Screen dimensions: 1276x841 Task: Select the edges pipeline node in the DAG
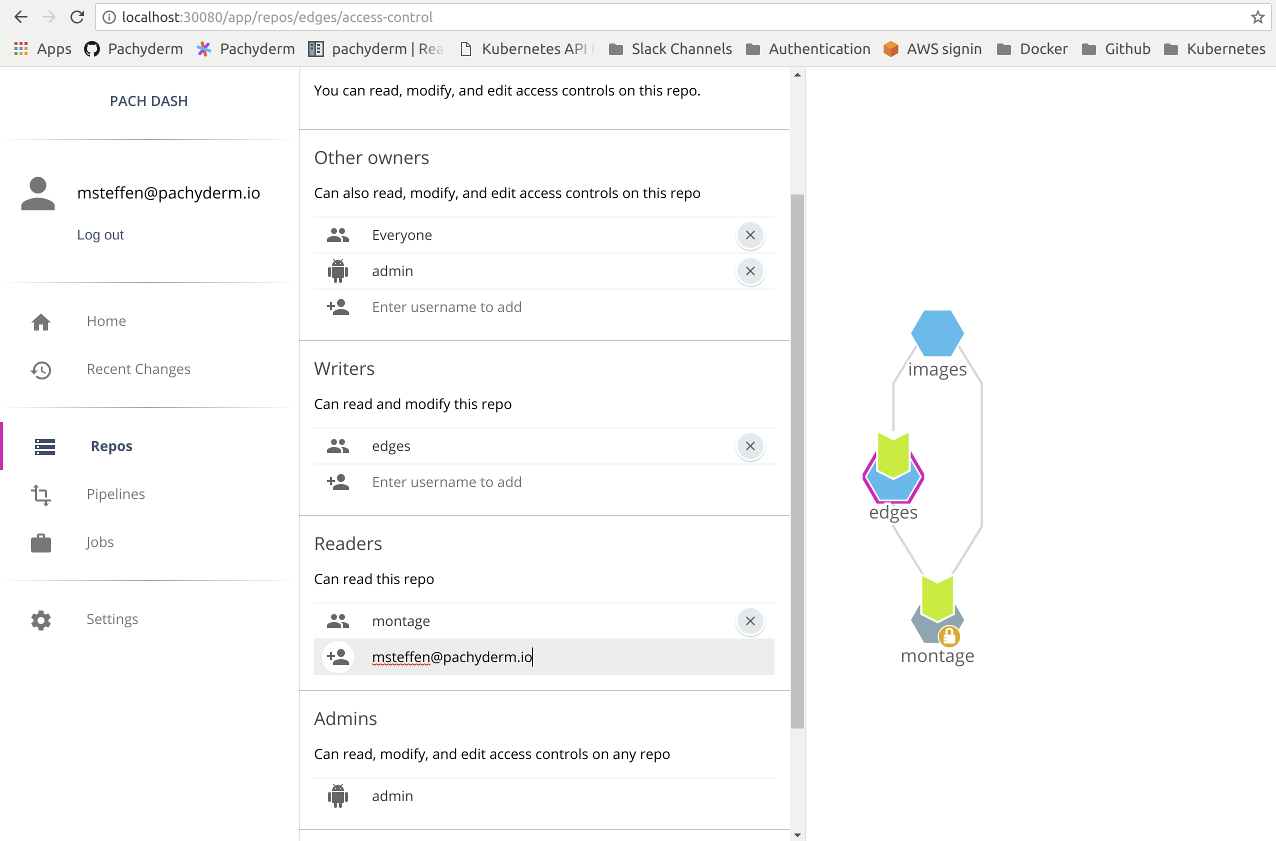[893, 478]
